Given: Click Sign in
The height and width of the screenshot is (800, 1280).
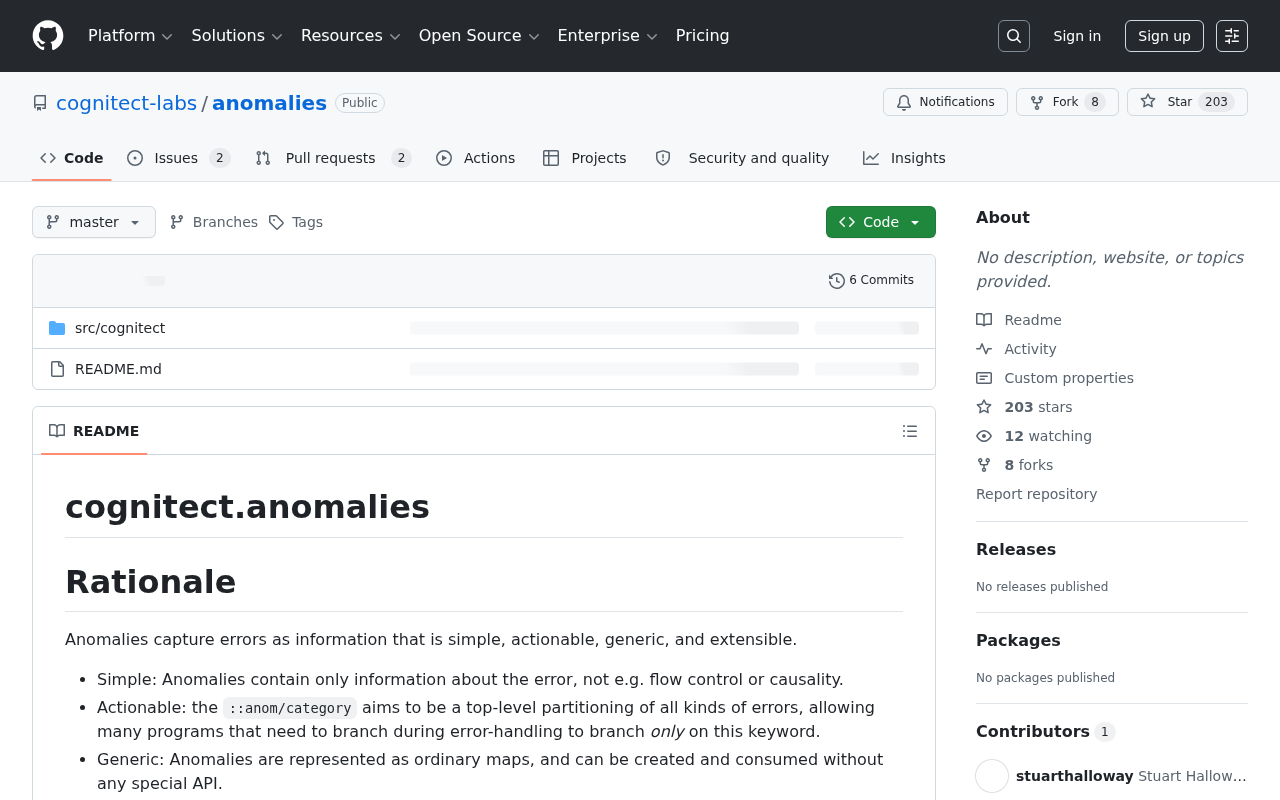Looking at the screenshot, I should pos(1077,36).
